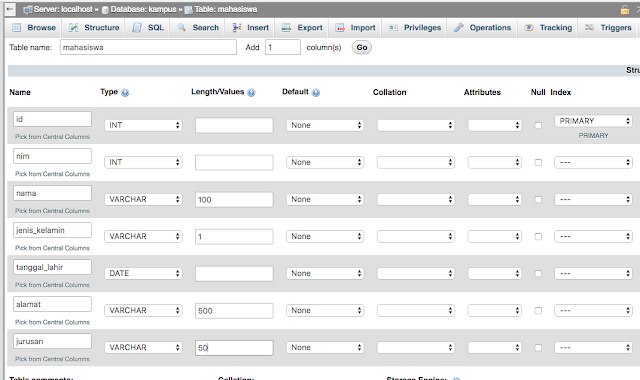The image size is (640, 380).
Task: Click Pick from Central Columns under nama
Action: pos(52,211)
